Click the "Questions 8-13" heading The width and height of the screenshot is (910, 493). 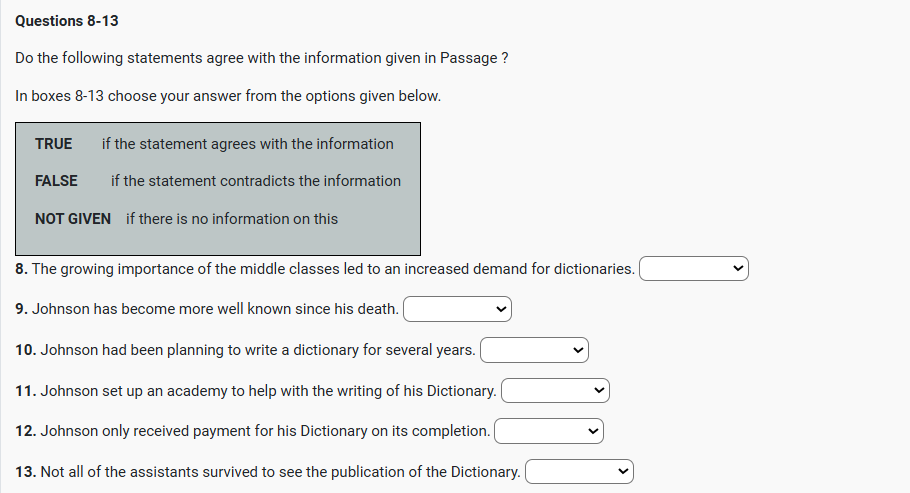point(67,20)
